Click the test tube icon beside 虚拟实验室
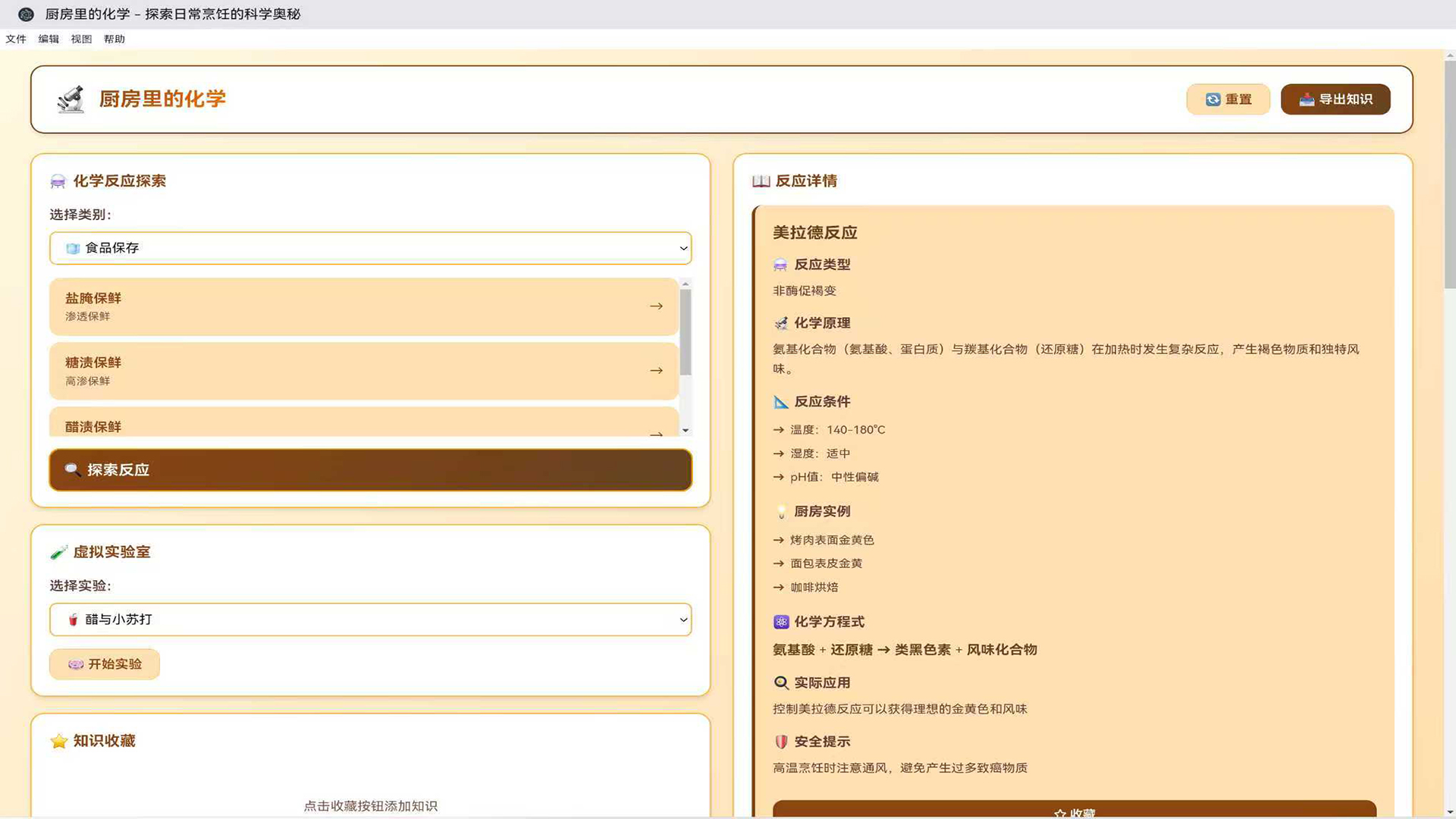 click(x=58, y=552)
